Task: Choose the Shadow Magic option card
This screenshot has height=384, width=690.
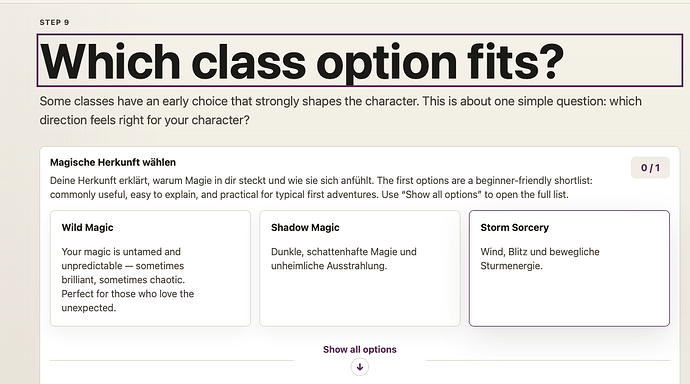Action: coord(360,268)
